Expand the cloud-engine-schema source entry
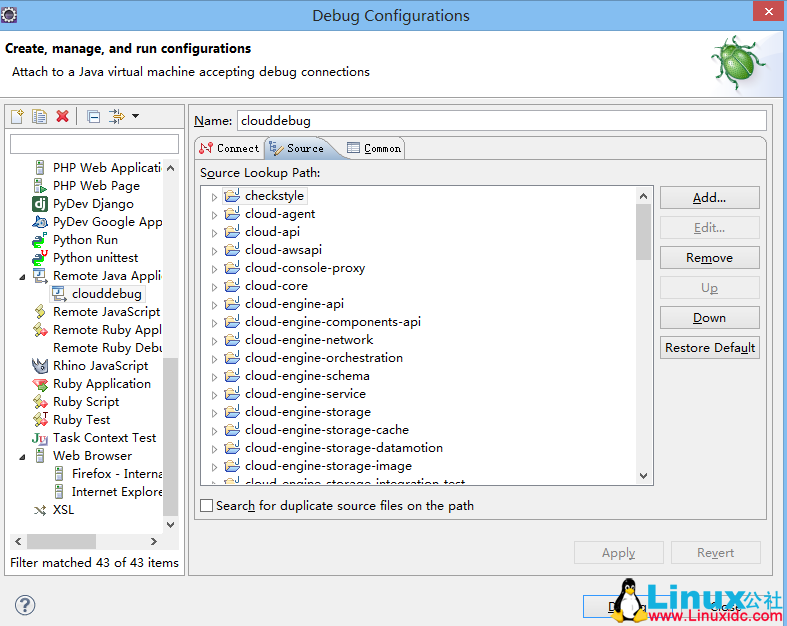787x626 pixels. coord(214,377)
